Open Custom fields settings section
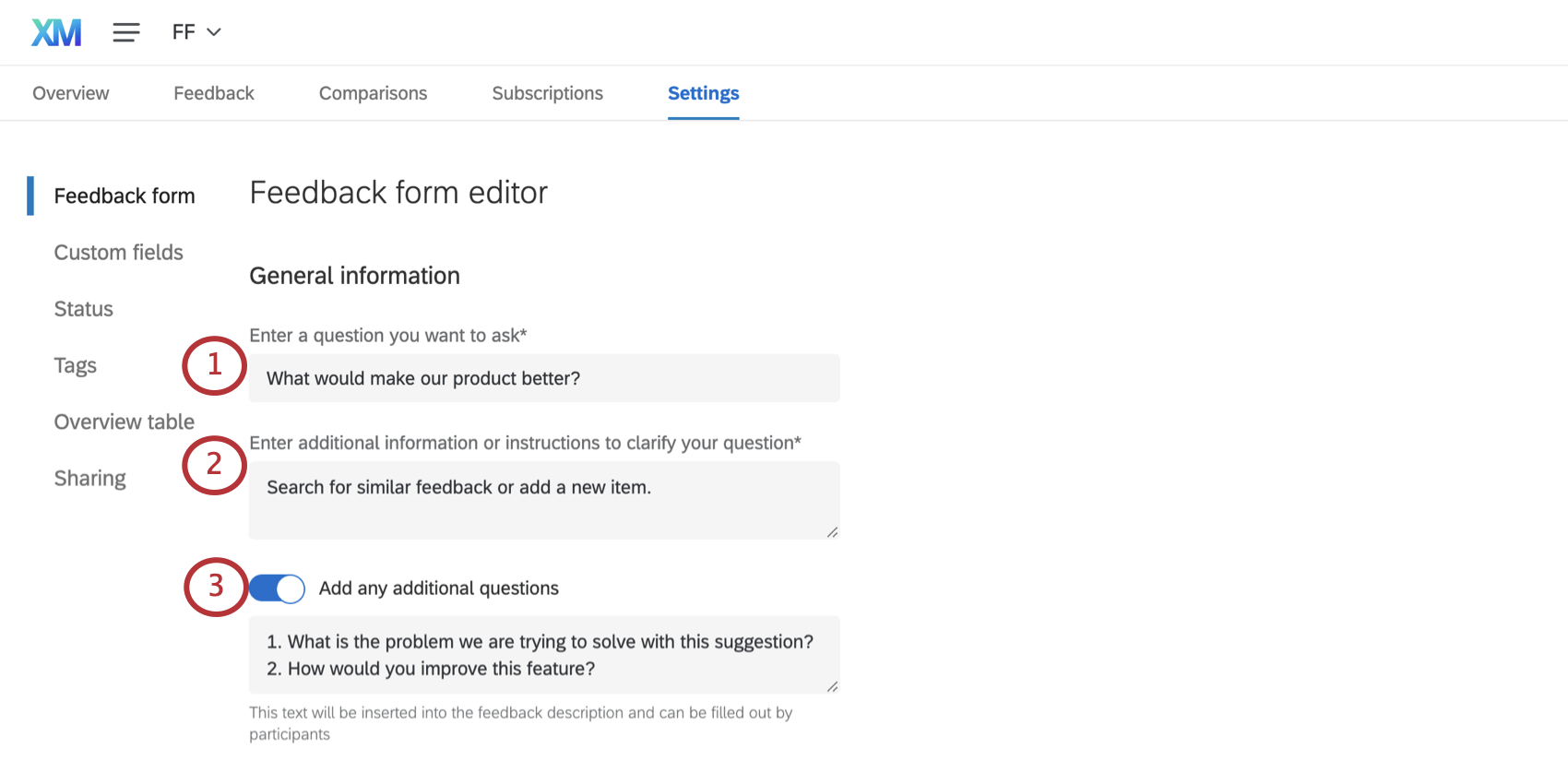This screenshot has height=784, width=1568. point(118,253)
